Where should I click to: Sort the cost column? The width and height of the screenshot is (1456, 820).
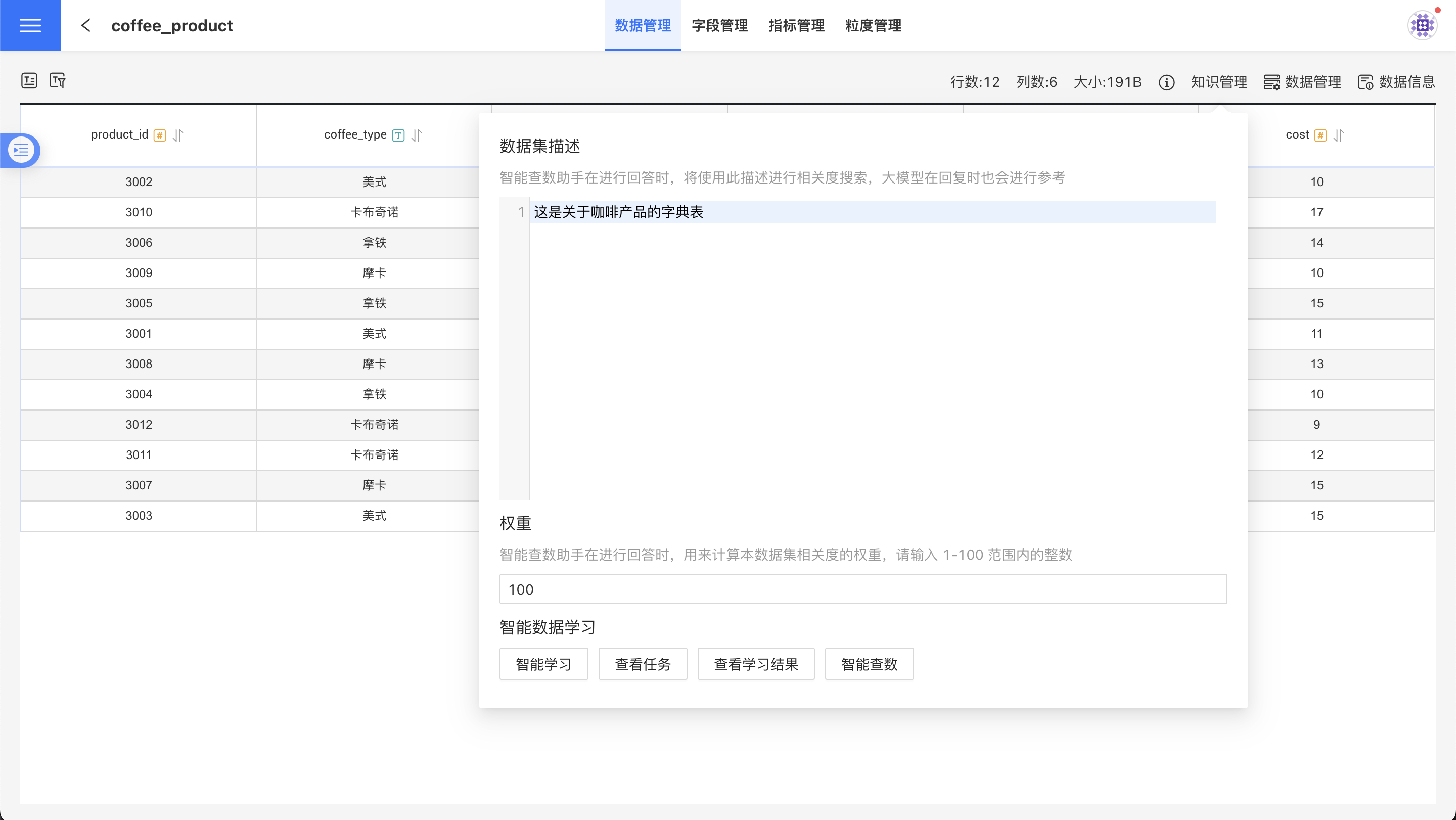(x=1338, y=135)
